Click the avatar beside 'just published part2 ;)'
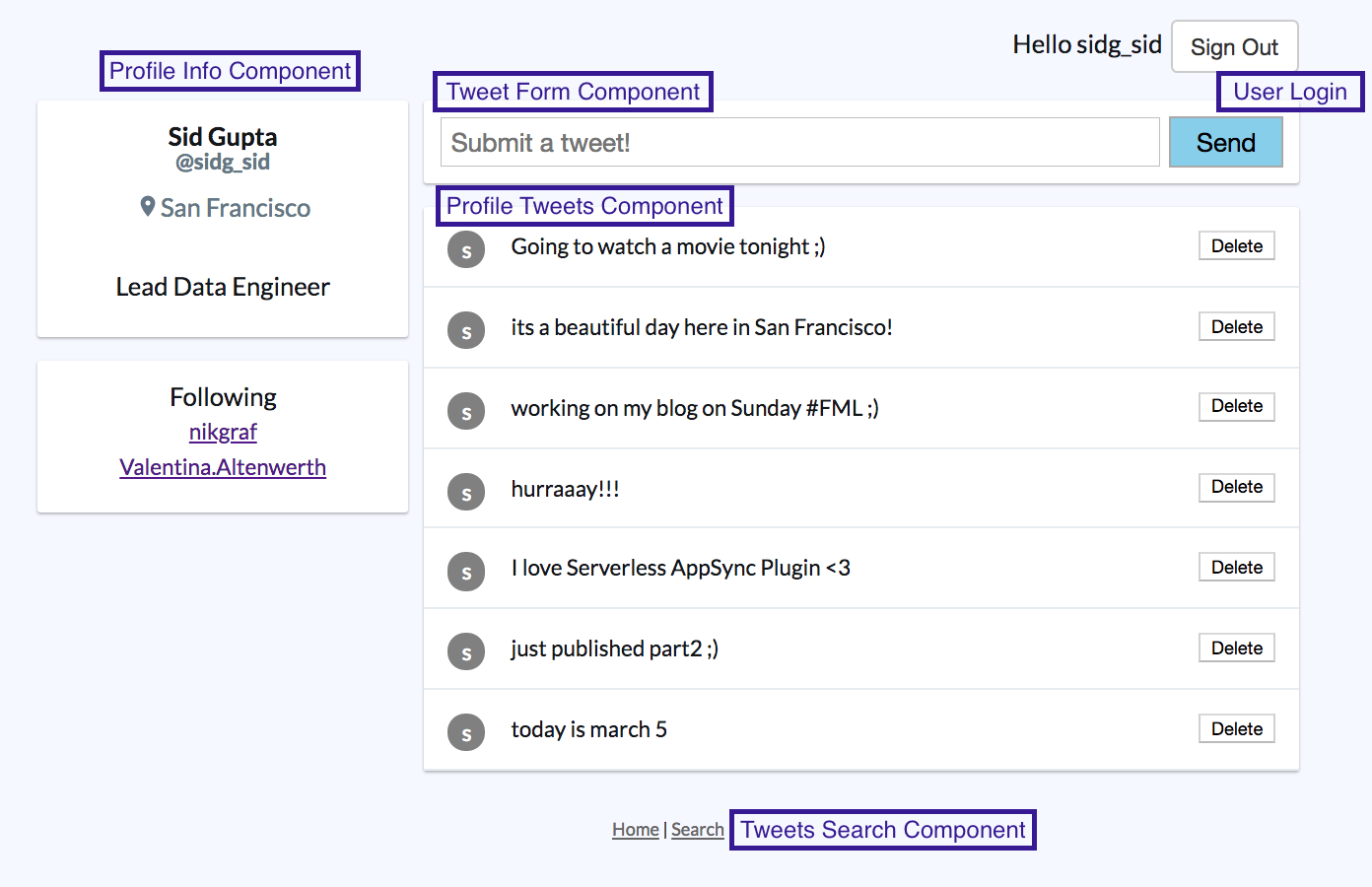 click(466, 651)
